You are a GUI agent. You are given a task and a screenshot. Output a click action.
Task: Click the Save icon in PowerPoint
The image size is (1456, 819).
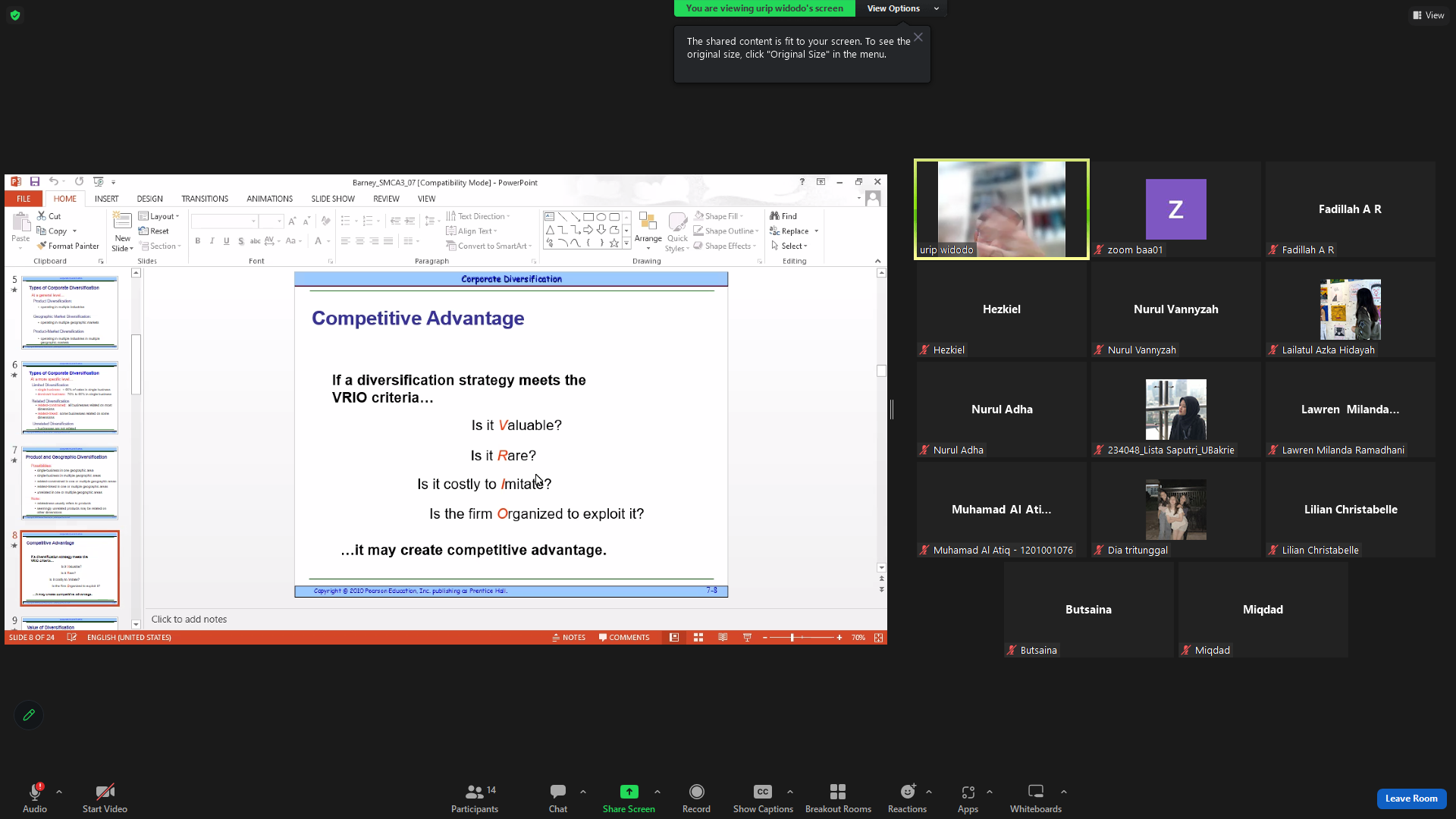pos(35,182)
